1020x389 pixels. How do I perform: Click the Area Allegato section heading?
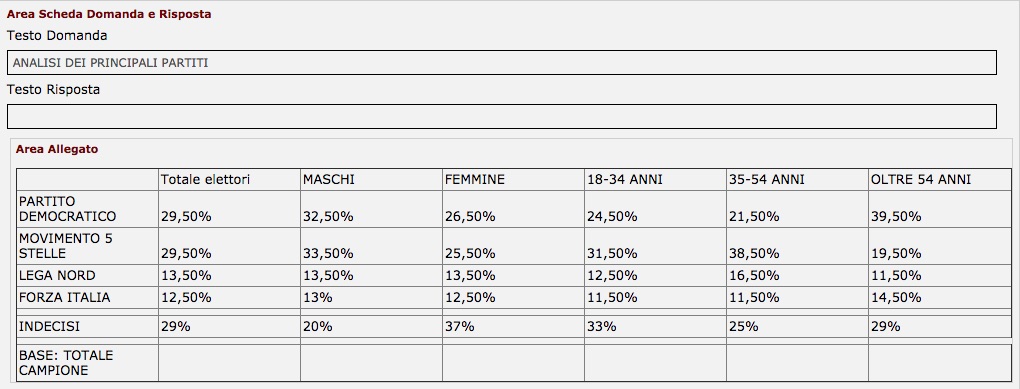[x=57, y=149]
